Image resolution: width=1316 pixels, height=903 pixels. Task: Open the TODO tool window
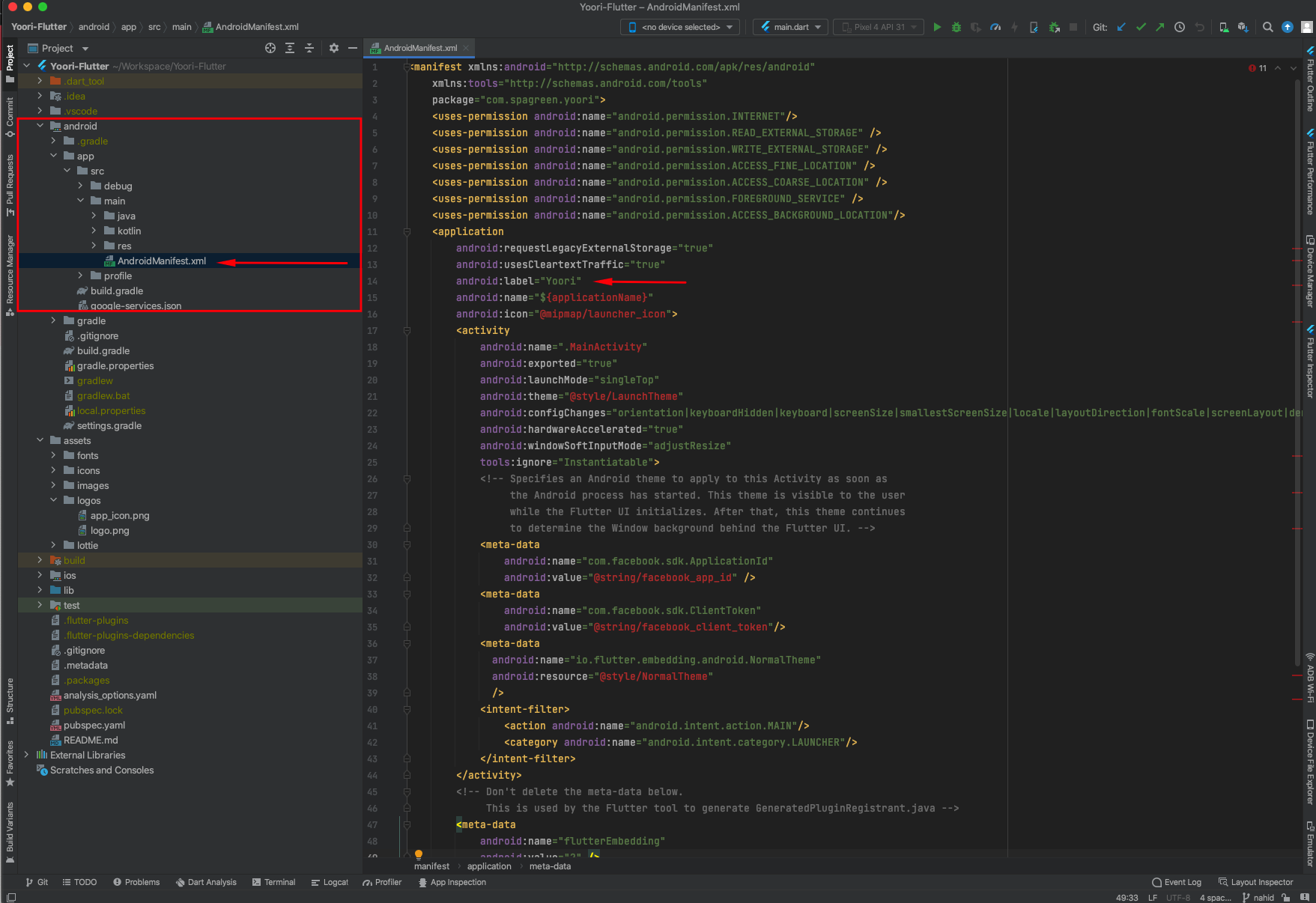click(79, 882)
